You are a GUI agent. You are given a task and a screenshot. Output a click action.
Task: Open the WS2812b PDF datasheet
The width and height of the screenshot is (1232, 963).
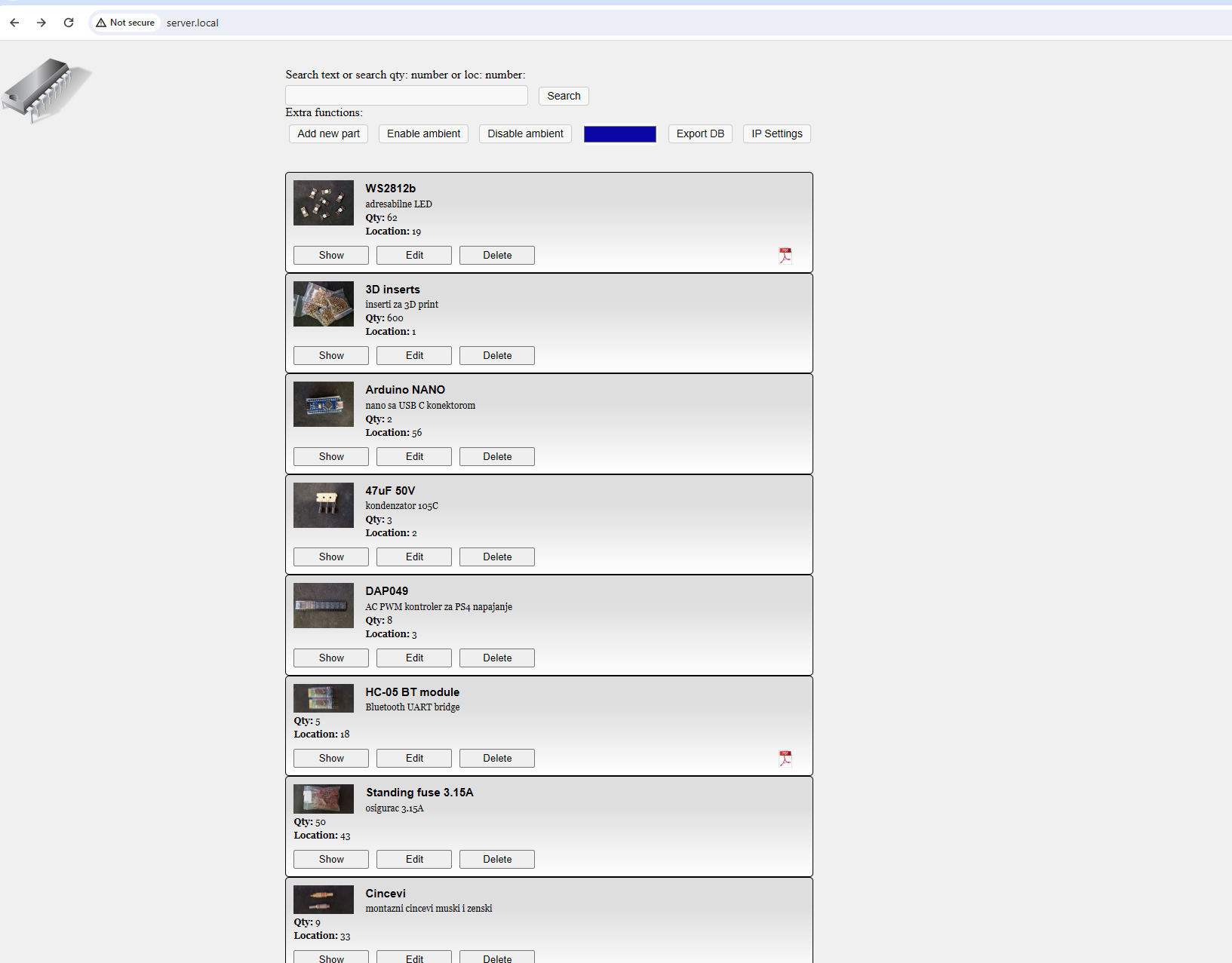785,255
